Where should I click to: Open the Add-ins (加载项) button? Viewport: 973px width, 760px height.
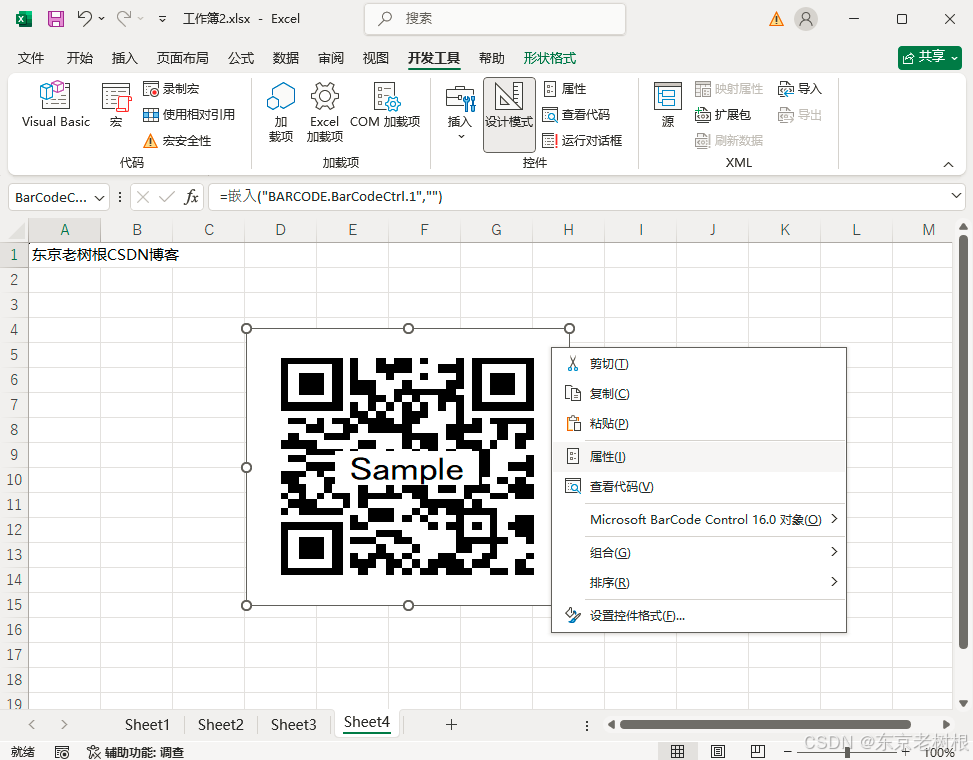(280, 112)
